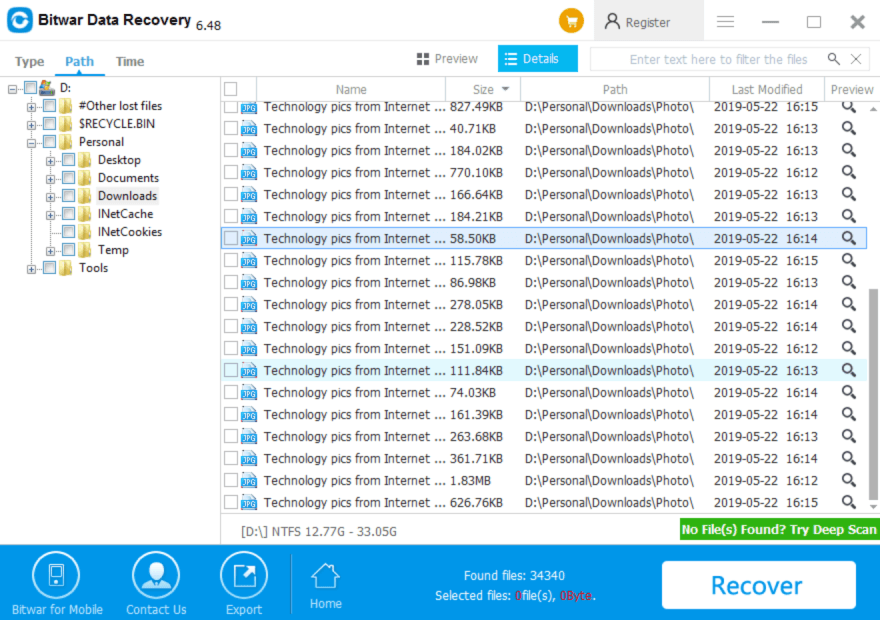This screenshot has height=620, width=880.
Task: Check the Tools folder checkbox
Action: (49, 268)
